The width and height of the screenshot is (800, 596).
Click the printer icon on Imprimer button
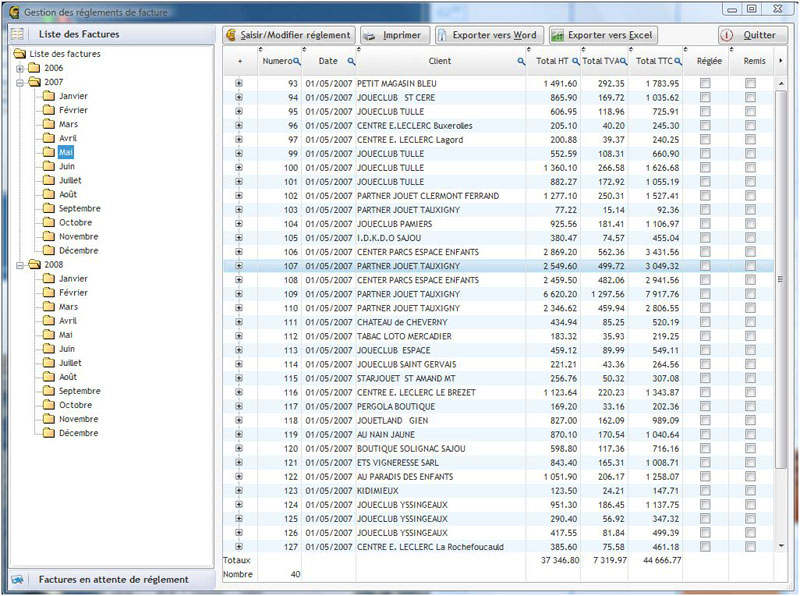[x=369, y=36]
